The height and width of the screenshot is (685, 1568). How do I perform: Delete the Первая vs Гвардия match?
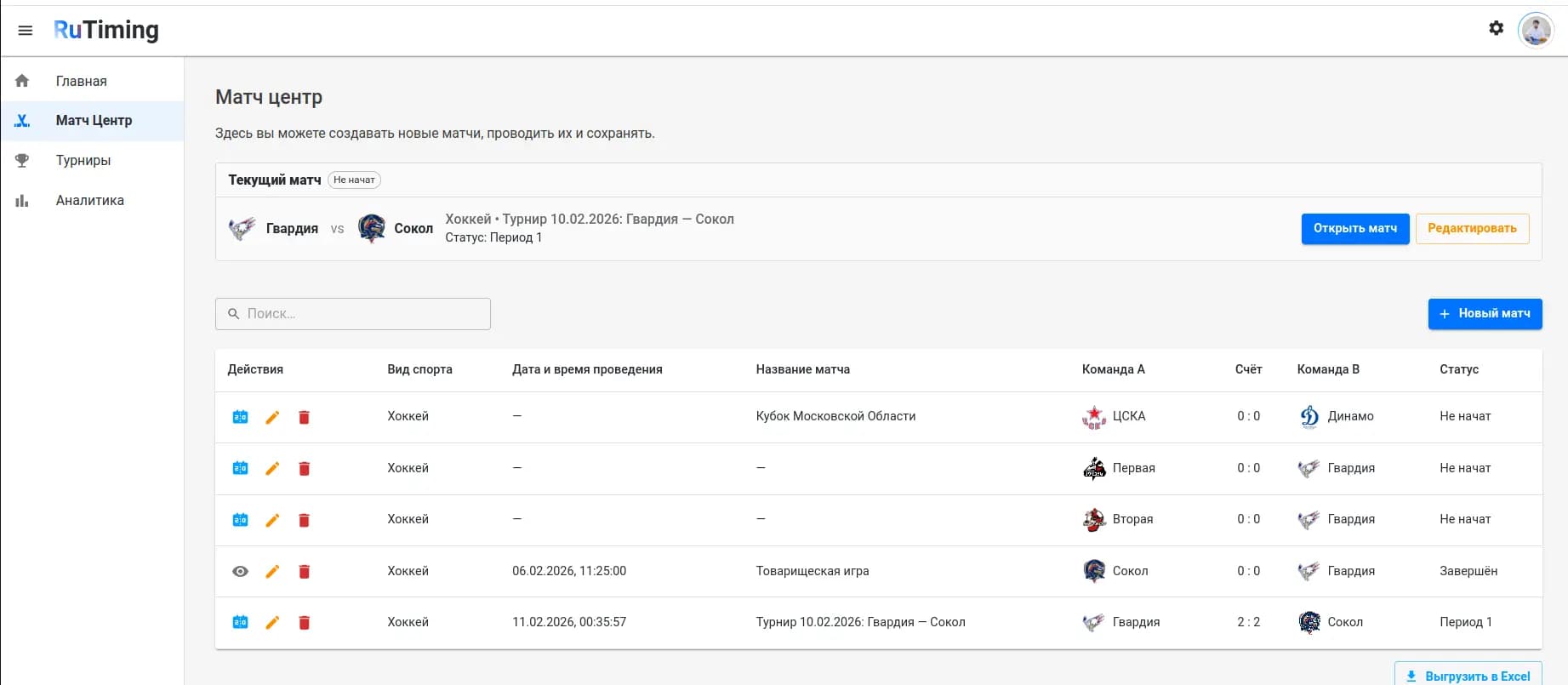pos(304,469)
